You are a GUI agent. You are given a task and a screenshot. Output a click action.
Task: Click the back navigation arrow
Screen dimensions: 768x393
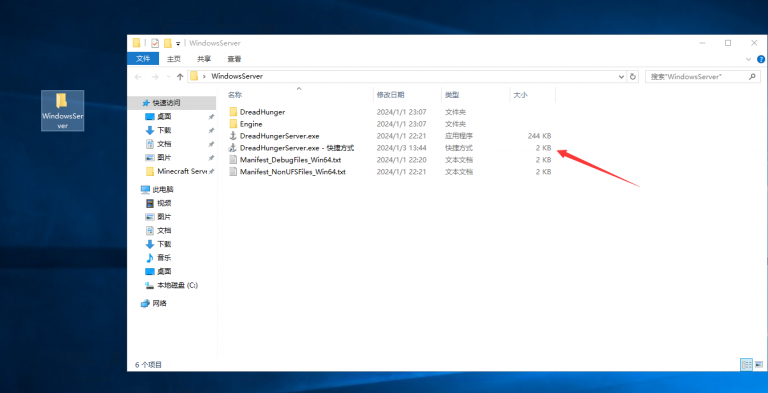tap(138, 76)
